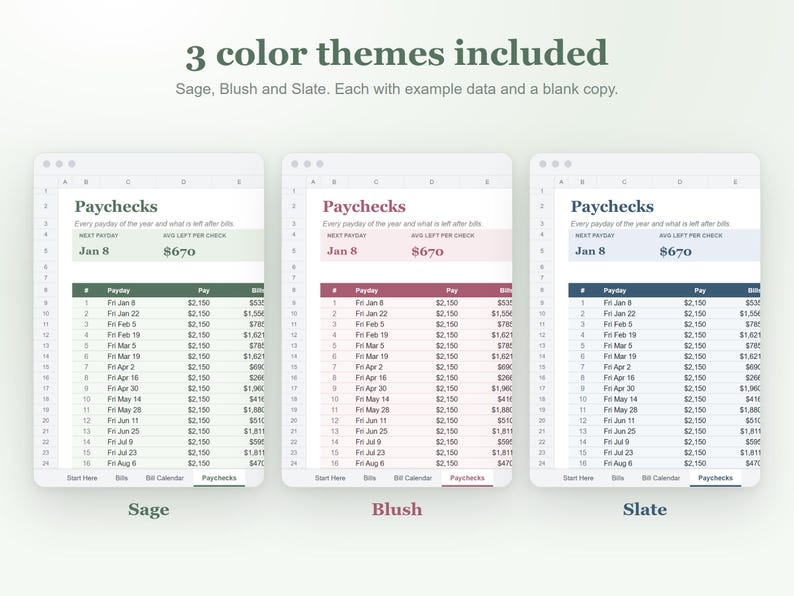The image size is (794, 596).
Task: Select Fri Apr 30 cell in Blush sheet
Action: (371, 389)
